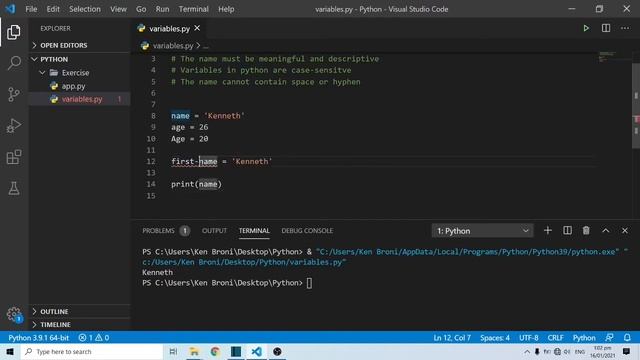Click Python 3.9.1 64-bit interpreter selector
The height and width of the screenshot is (360, 640).
[x=39, y=338]
